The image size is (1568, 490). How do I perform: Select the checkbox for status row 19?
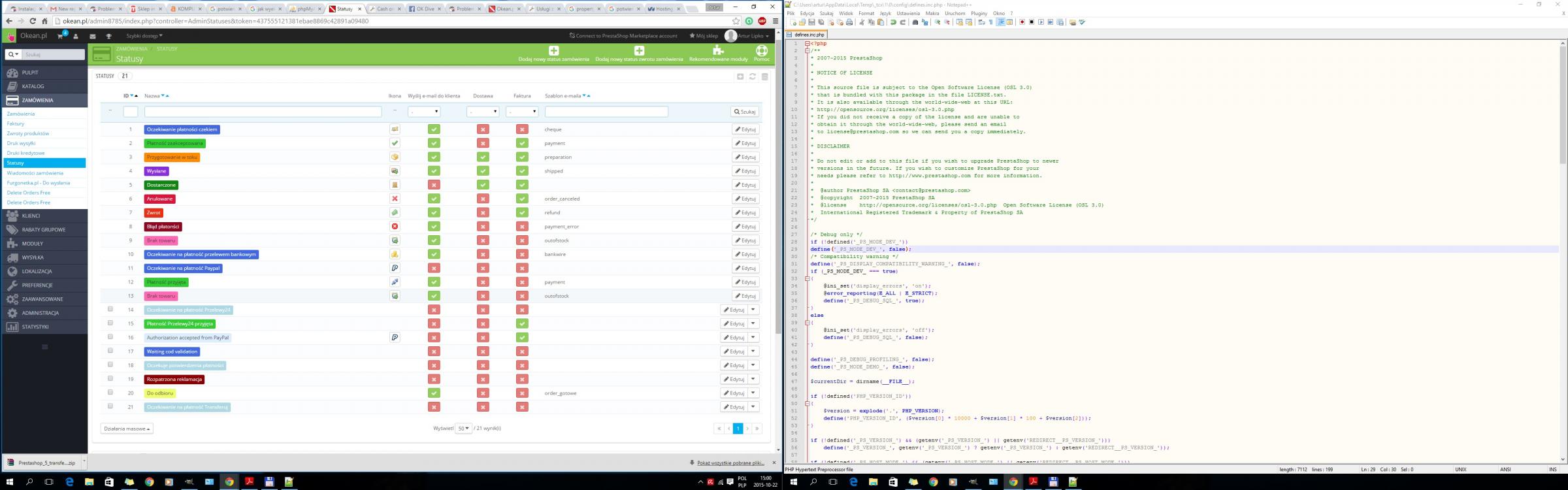click(x=110, y=378)
